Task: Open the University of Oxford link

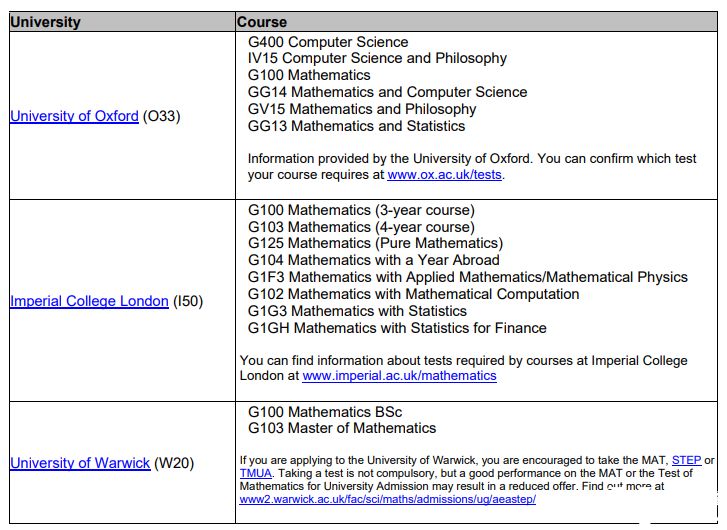Action: coord(74,116)
